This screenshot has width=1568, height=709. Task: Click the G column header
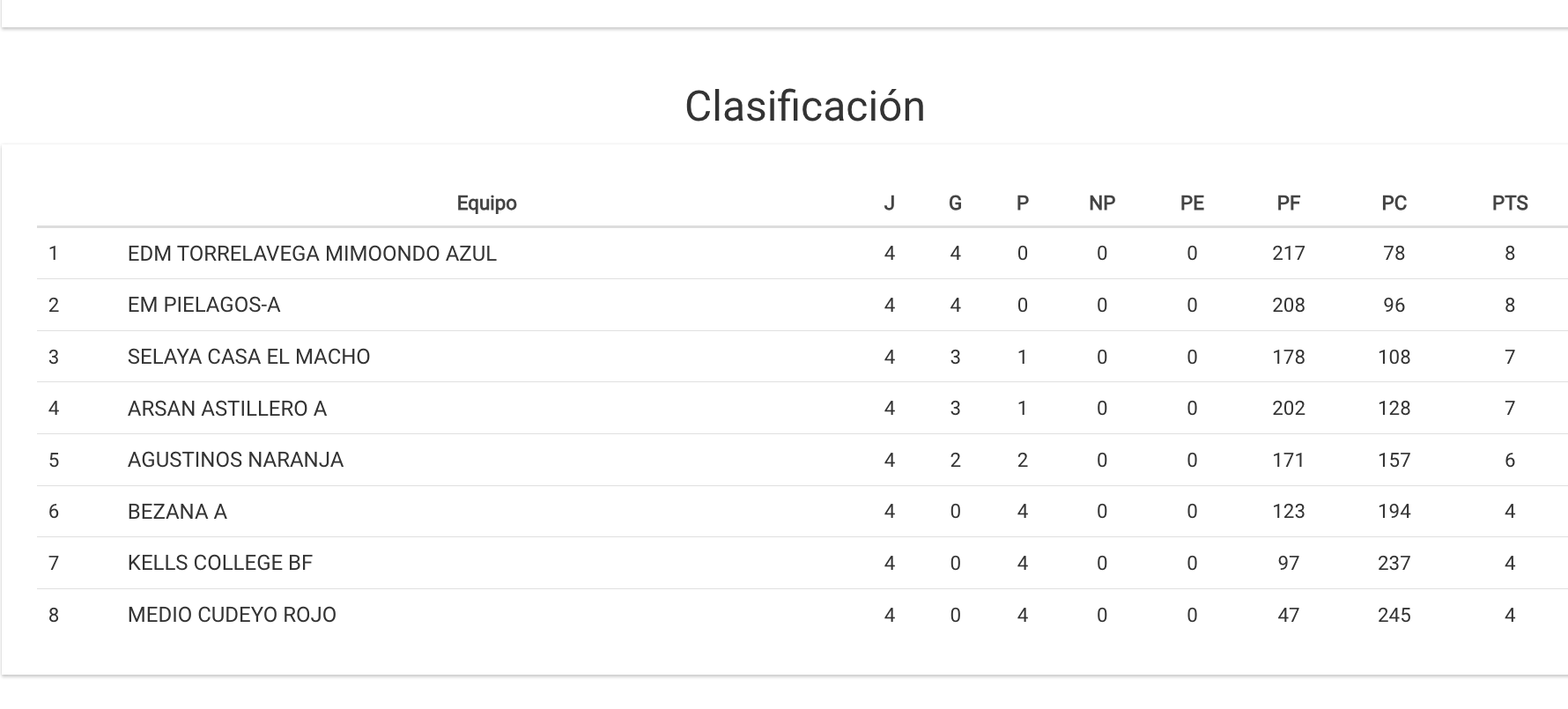point(955,203)
